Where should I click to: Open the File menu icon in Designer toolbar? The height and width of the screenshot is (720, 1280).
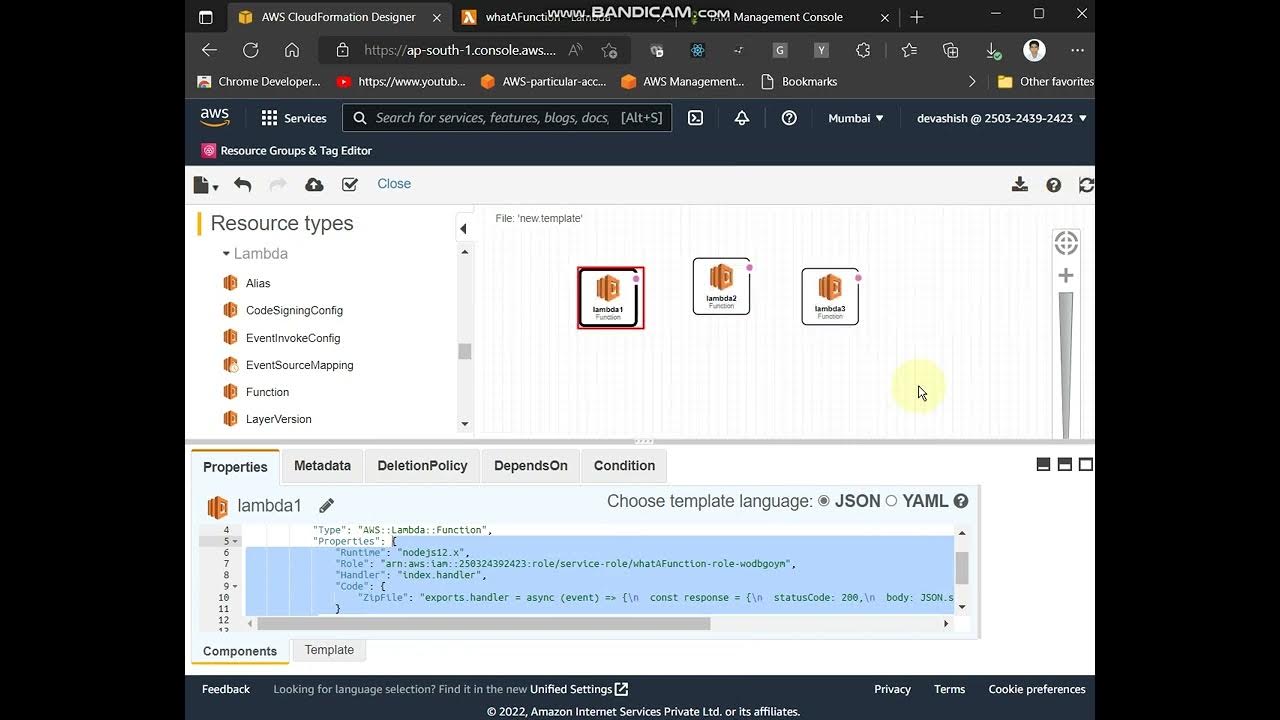point(205,185)
